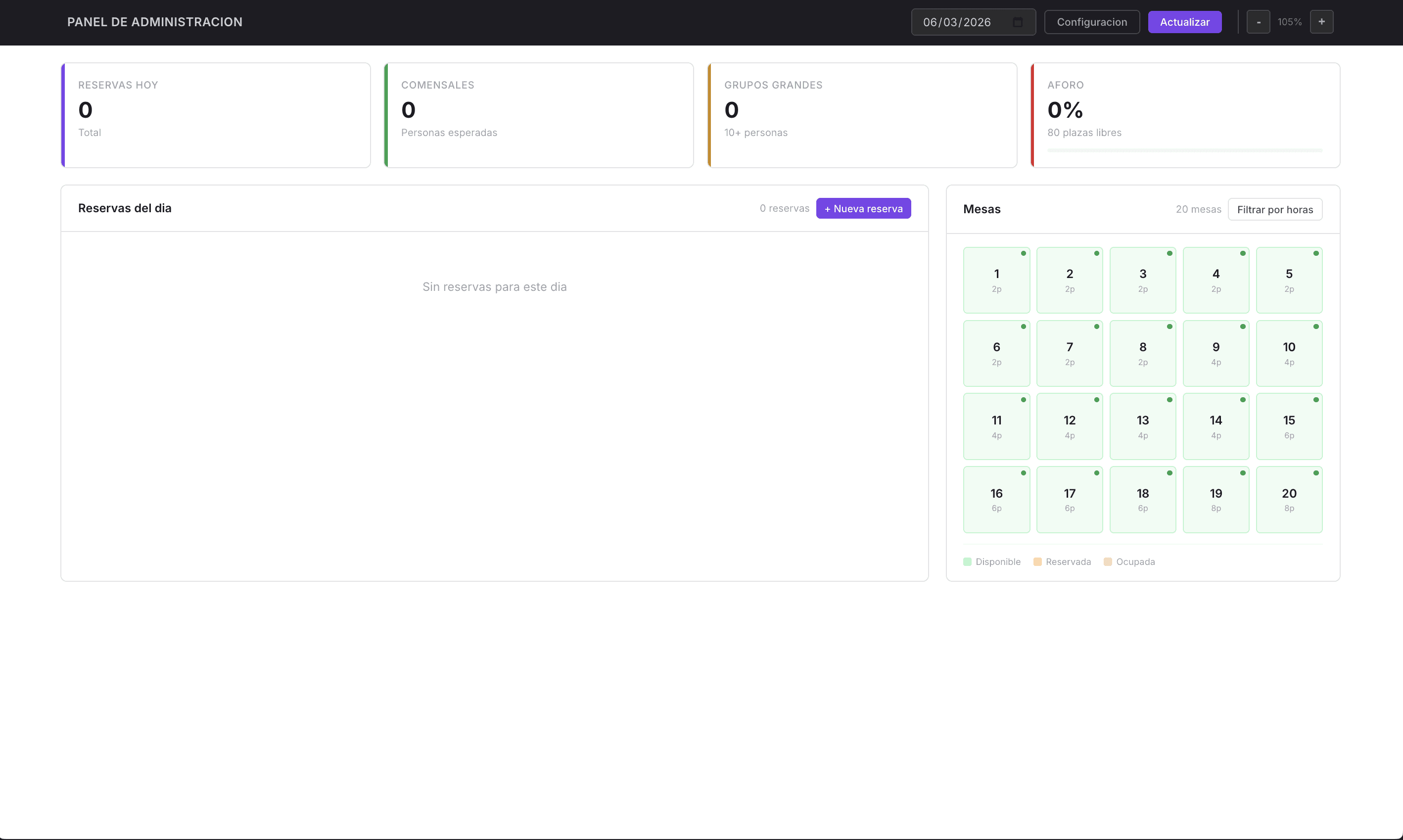
Task: Click the Disponible legend color swatch
Action: 967,561
